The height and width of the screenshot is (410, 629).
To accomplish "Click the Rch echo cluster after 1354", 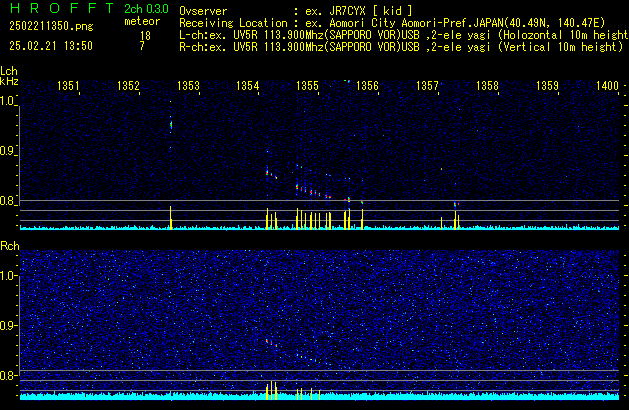I will 272,343.
